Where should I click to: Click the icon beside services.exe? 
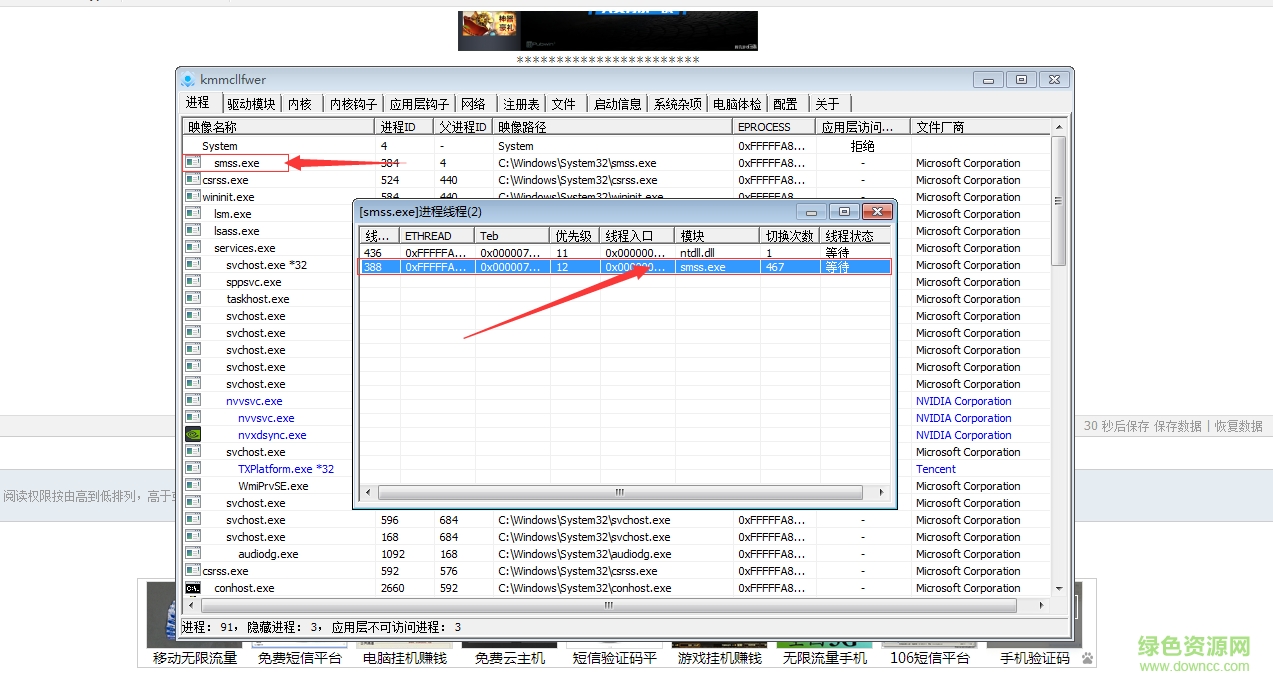193,247
